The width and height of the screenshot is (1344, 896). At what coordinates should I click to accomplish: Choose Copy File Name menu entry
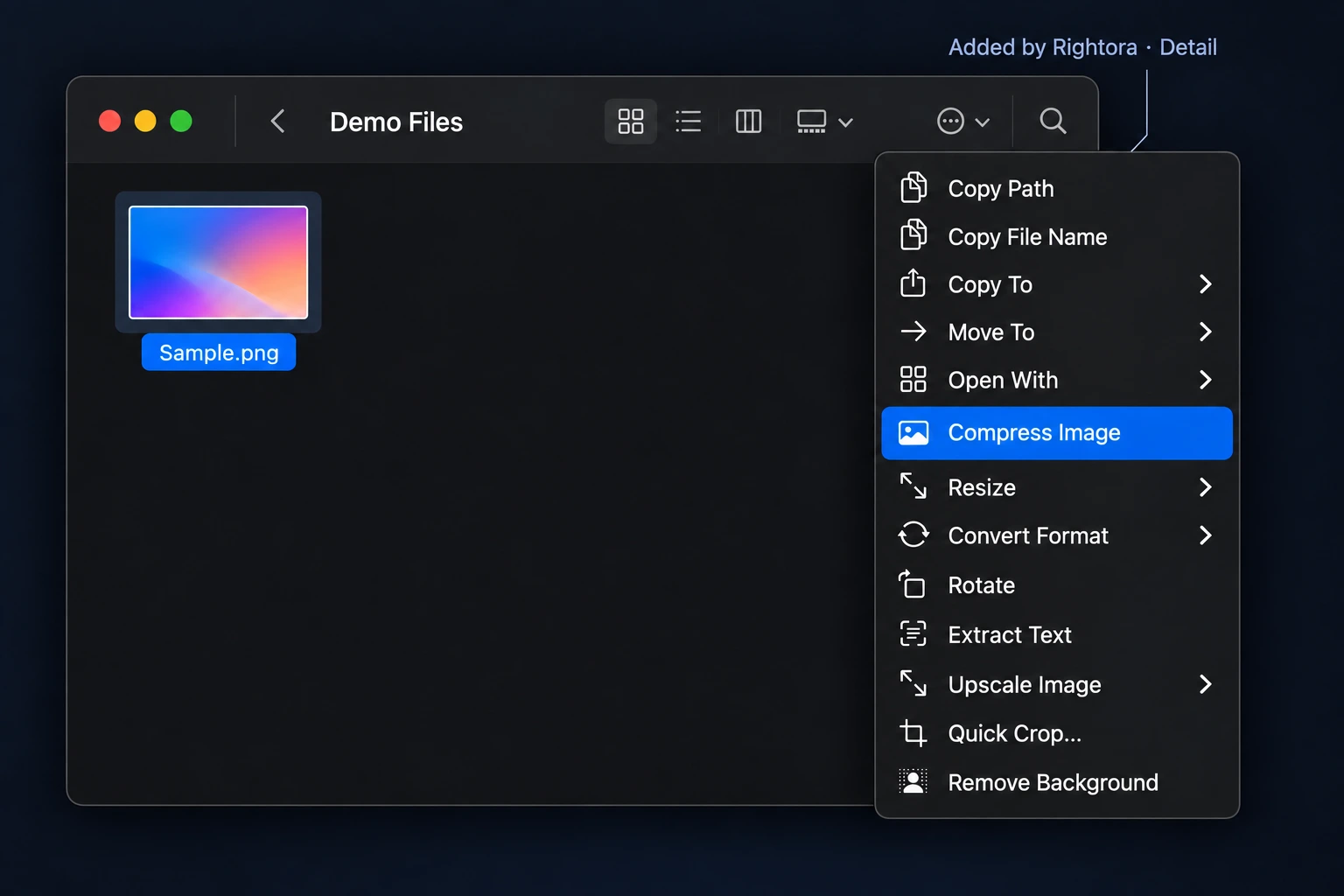[x=1057, y=236]
